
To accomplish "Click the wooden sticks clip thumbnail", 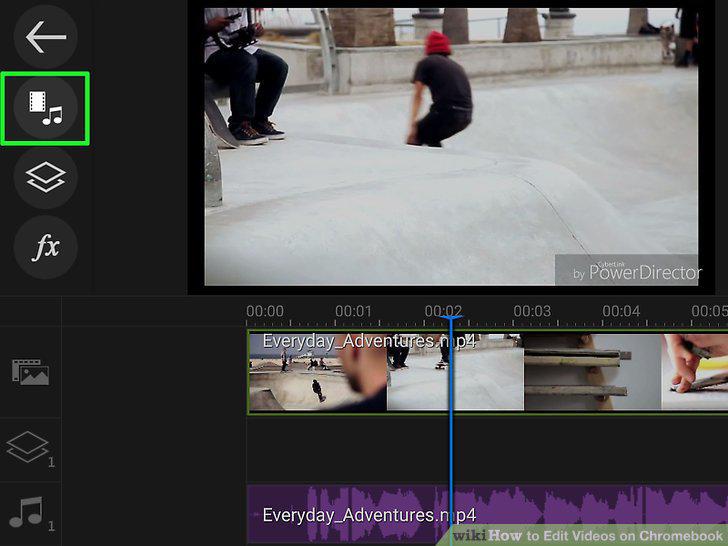I will click(592, 372).
